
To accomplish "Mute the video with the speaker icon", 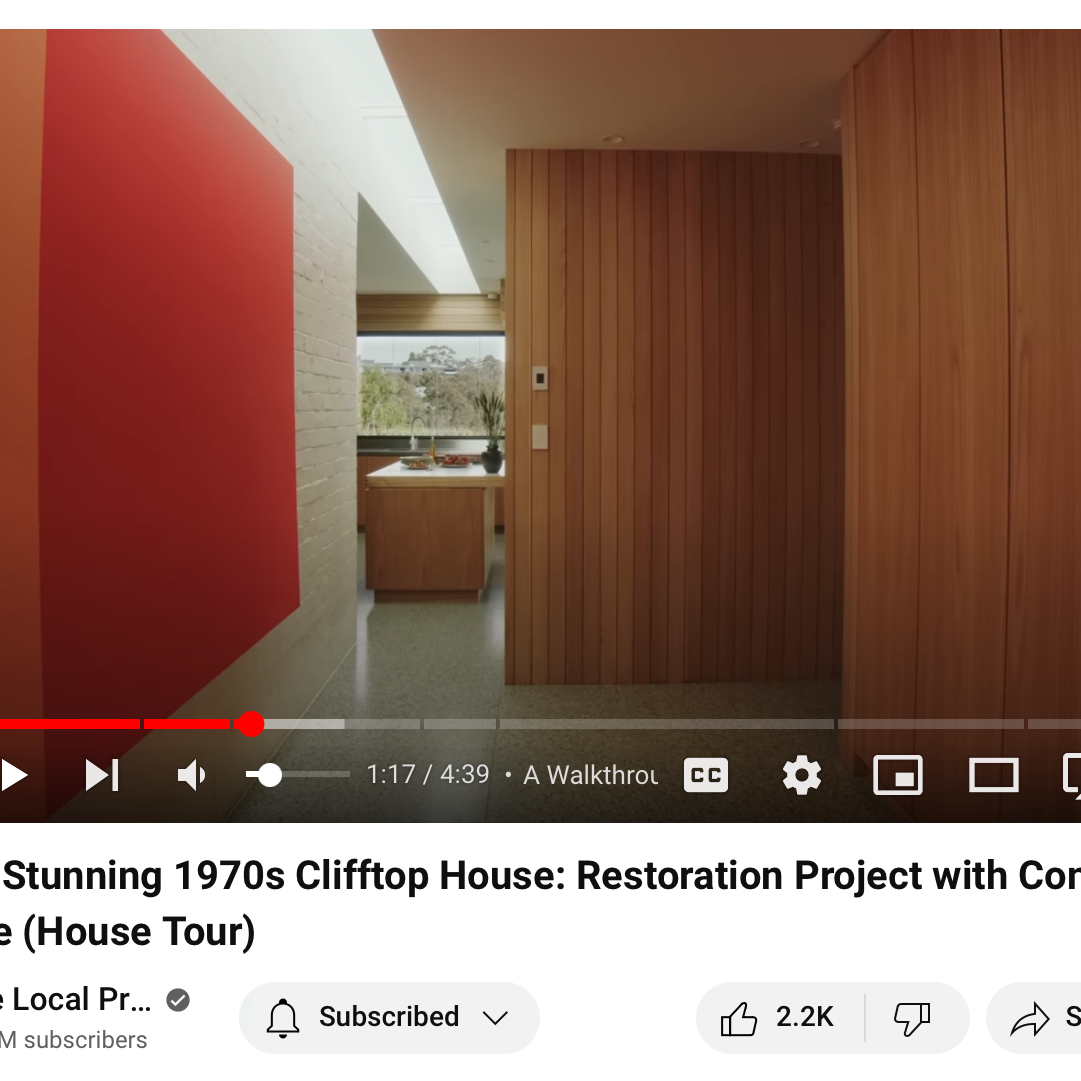I will click(191, 776).
